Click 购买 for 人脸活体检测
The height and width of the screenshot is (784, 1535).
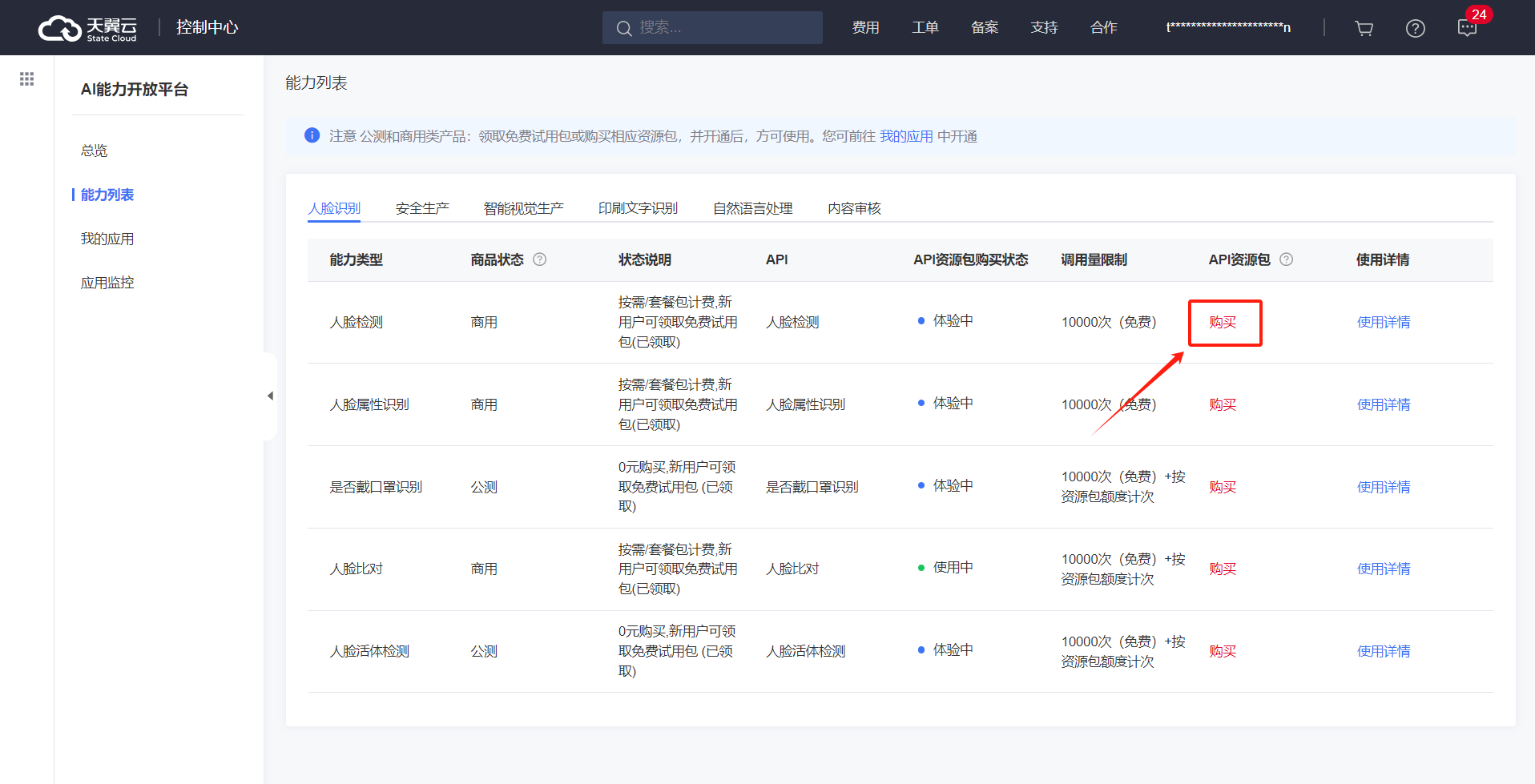1223,651
